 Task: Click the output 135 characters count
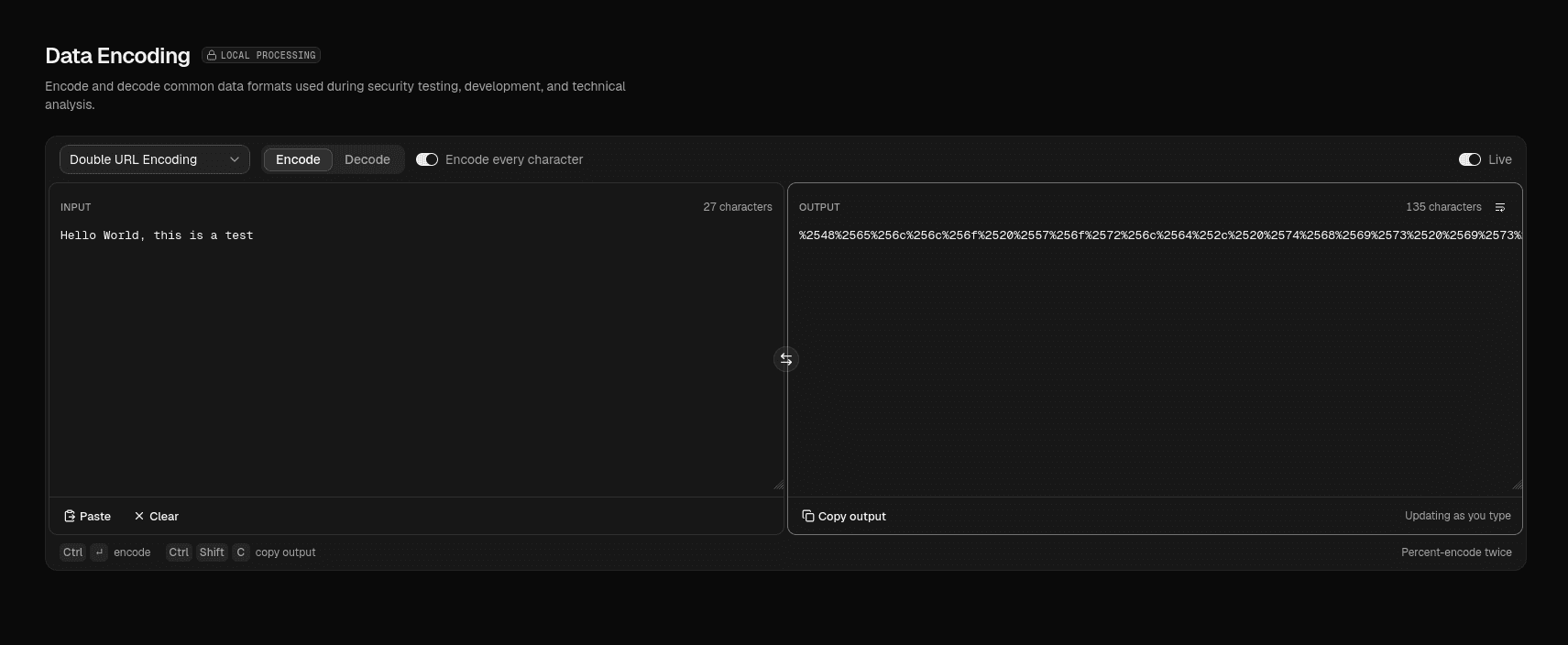point(1443,207)
